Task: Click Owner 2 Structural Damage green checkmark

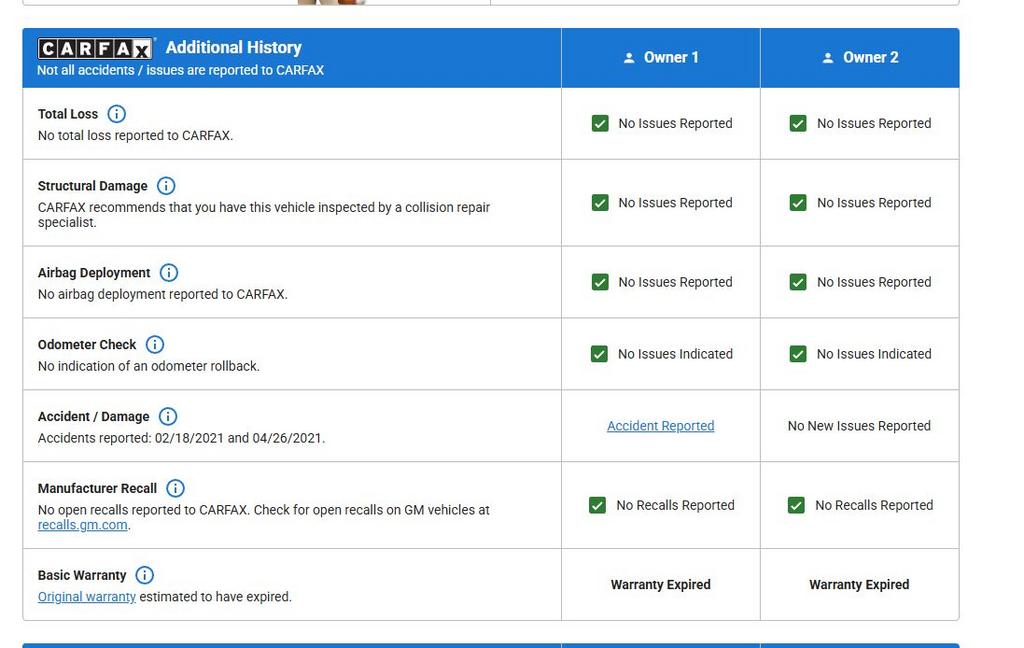Action: click(798, 202)
